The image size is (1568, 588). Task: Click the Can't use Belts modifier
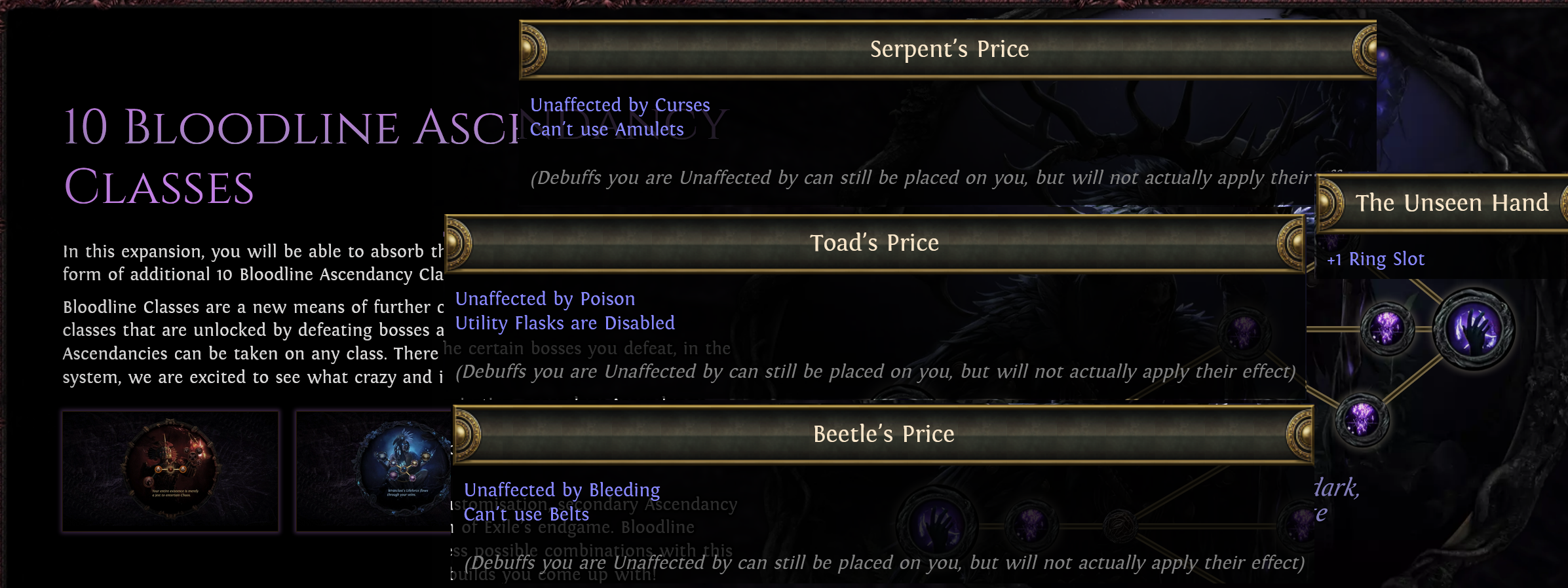click(526, 515)
